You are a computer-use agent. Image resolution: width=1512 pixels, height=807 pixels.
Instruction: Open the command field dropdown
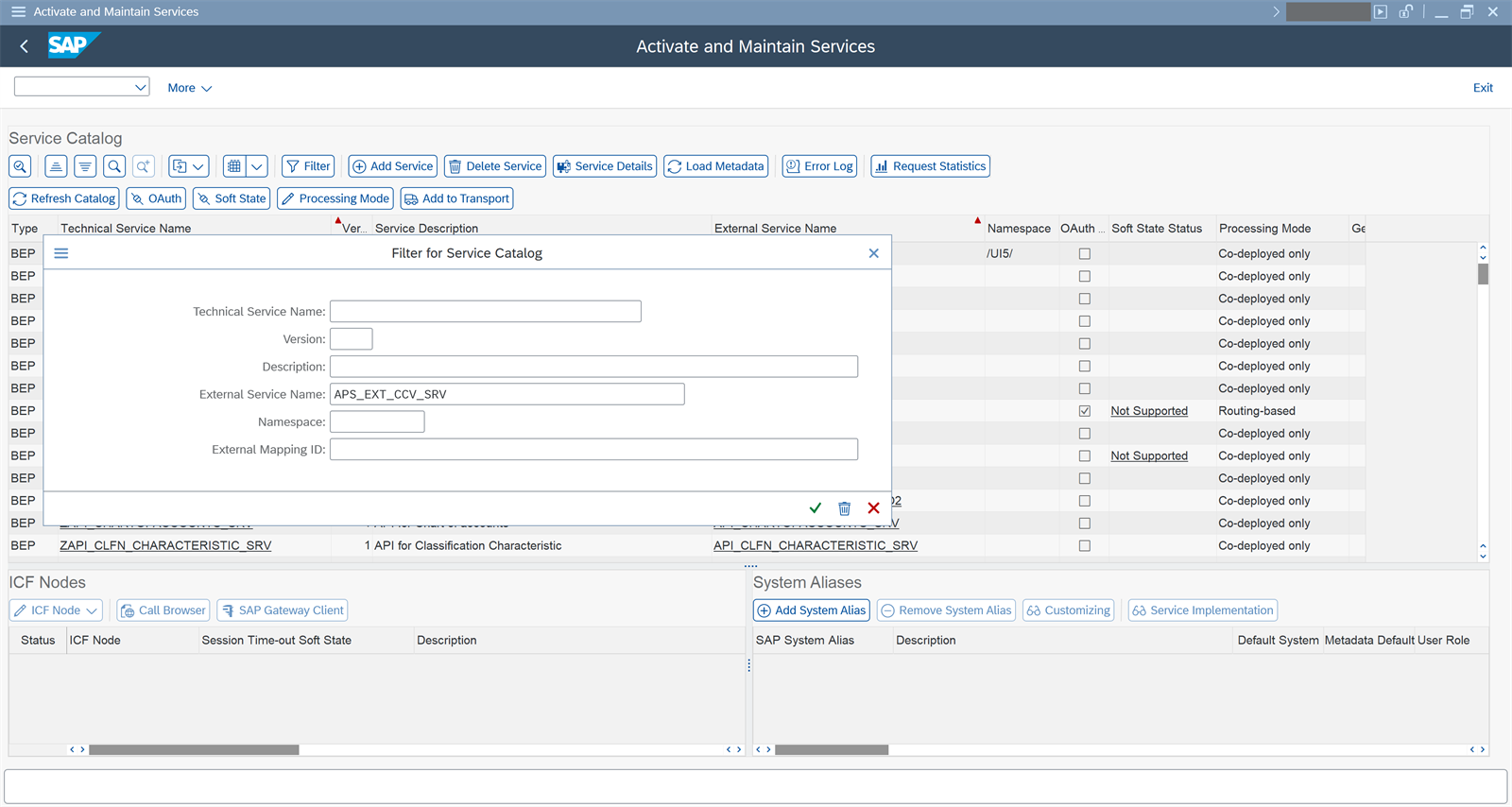click(141, 87)
